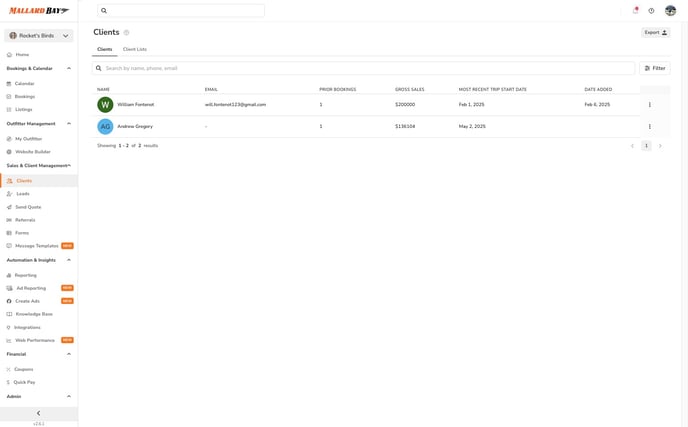688x427 pixels.
Task: Click the Export button
Action: pyautogui.click(x=655, y=32)
